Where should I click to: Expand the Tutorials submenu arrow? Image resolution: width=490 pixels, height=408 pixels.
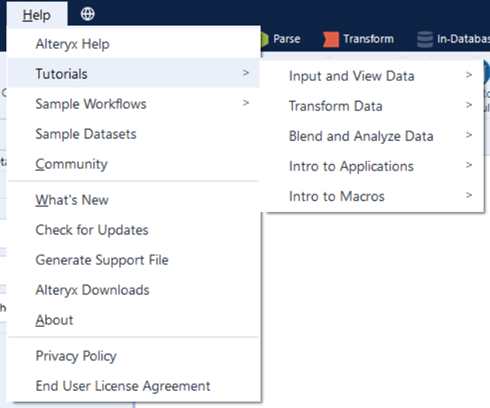(x=246, y=73)
